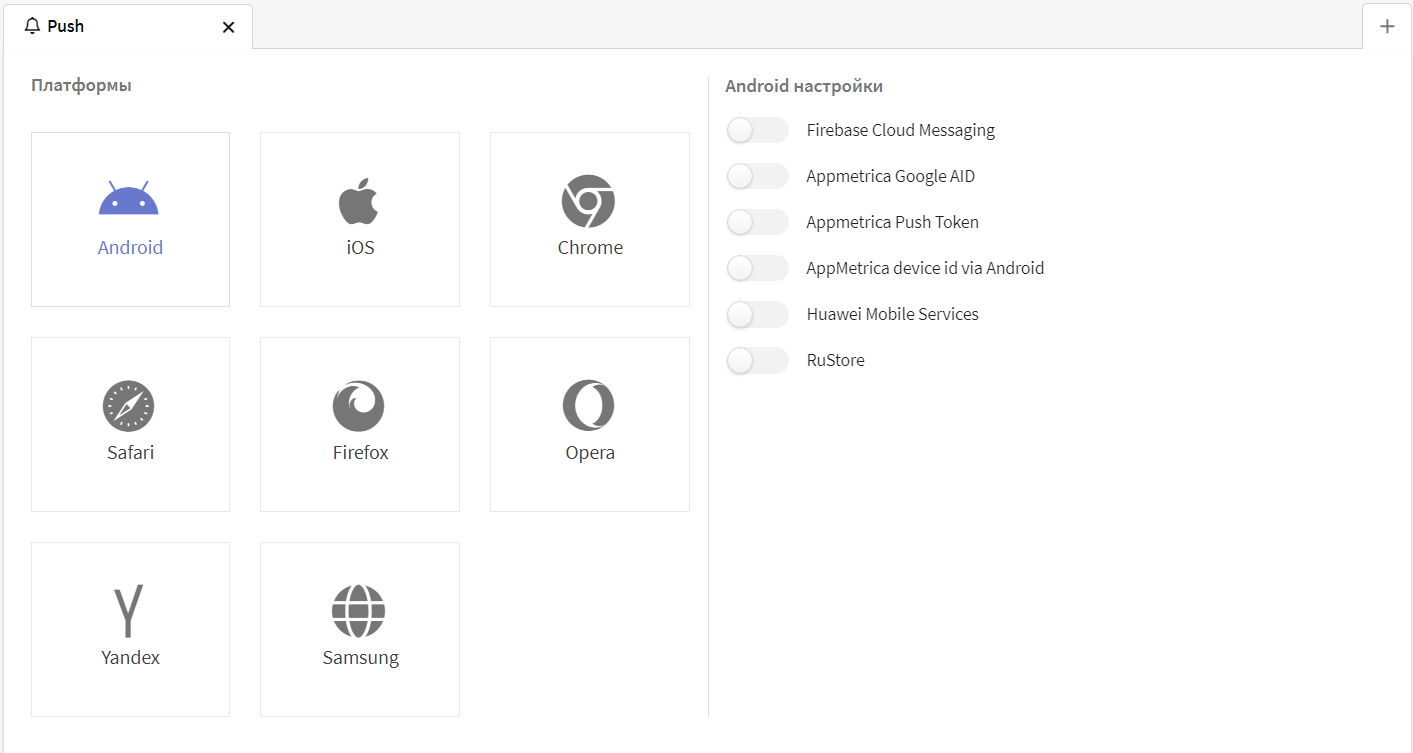Image resolution: width=1413 pixels, height=753 pixels.
Task: Select the Yandex platform icon
Action: click(x=129, y=611)
